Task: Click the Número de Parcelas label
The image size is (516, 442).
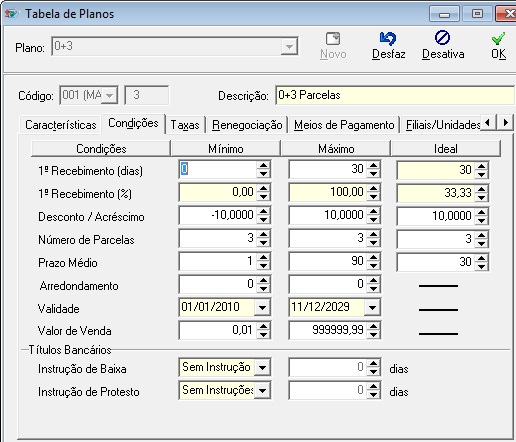Action: point(86,240)
